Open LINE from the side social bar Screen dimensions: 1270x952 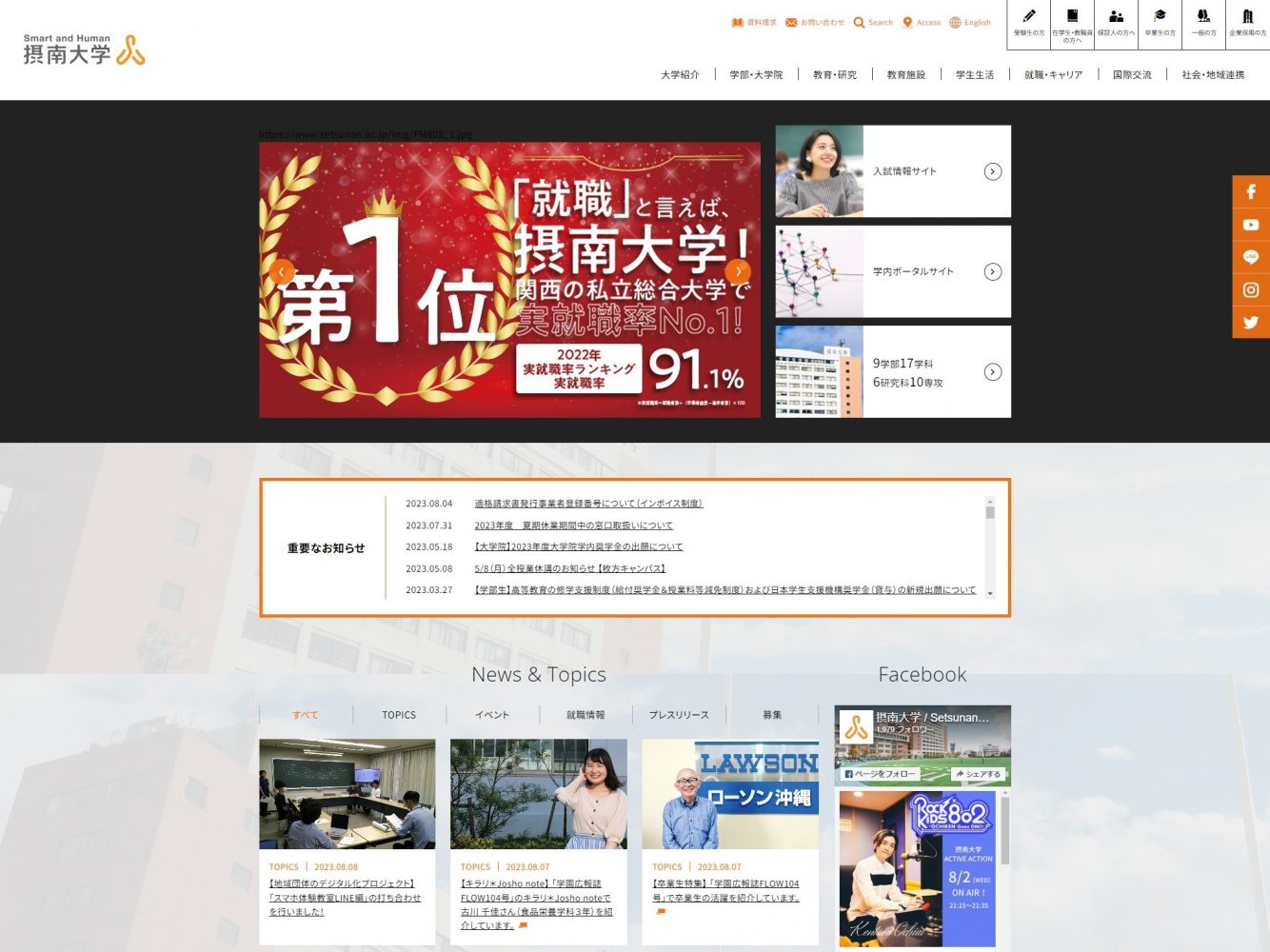(1251, 257)
